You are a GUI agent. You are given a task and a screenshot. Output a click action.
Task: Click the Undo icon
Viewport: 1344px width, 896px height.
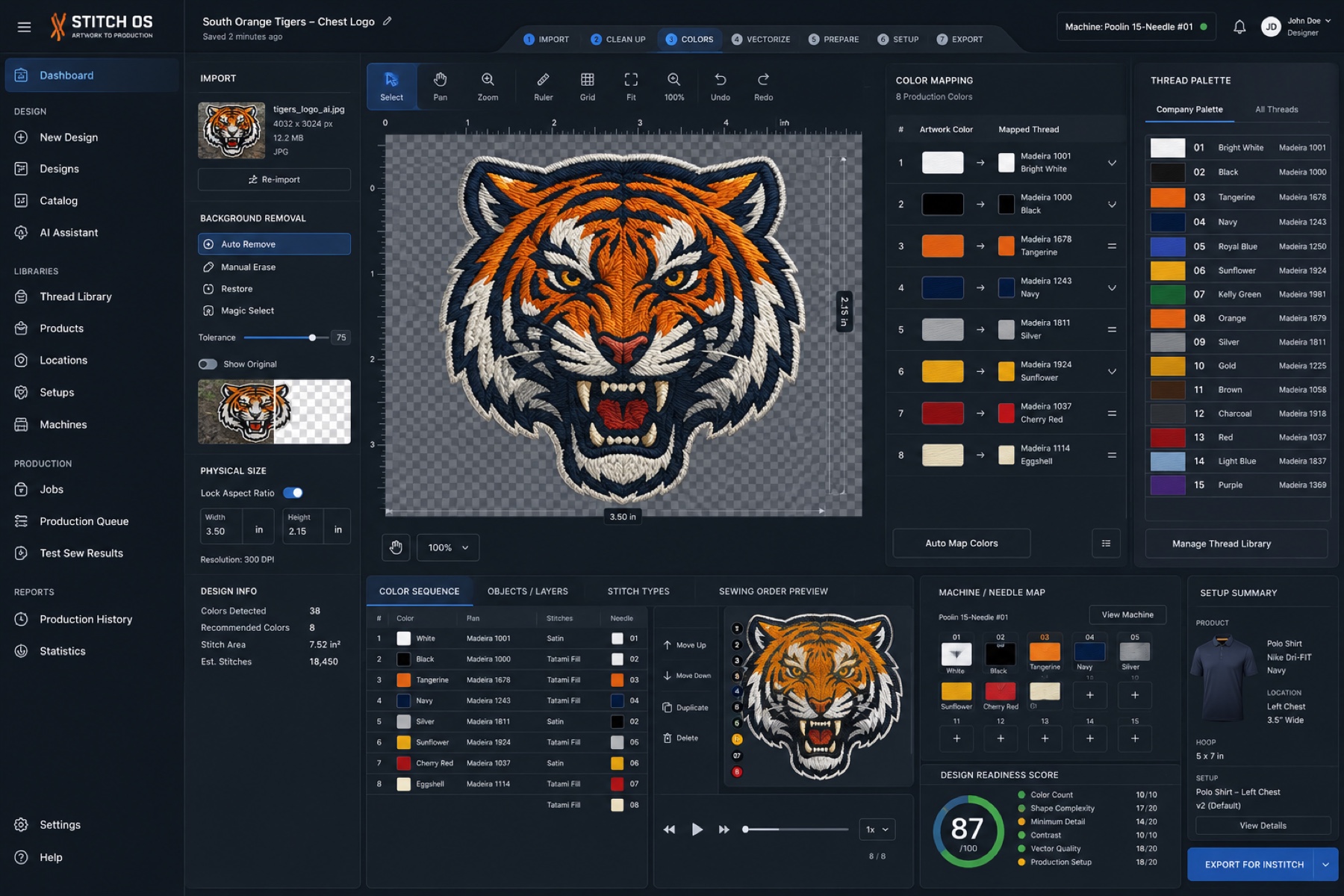(720, 87)
